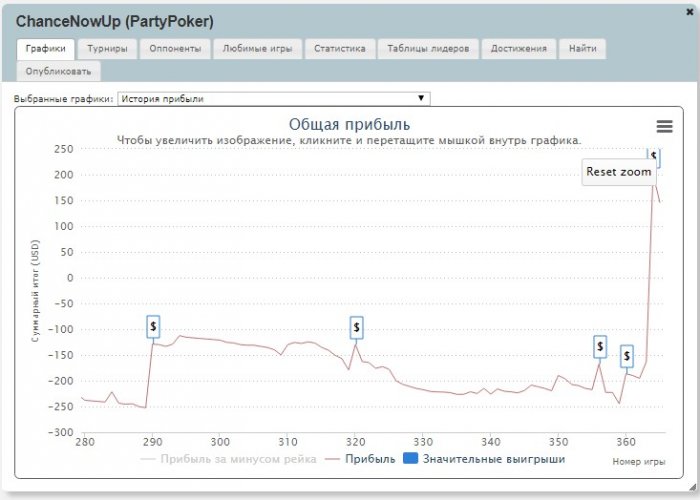Click the ChanceNowUp (PartyPoker) heading
Image resolution: width=700 pixels, height=500 pixels.
[x=115, y=21]
